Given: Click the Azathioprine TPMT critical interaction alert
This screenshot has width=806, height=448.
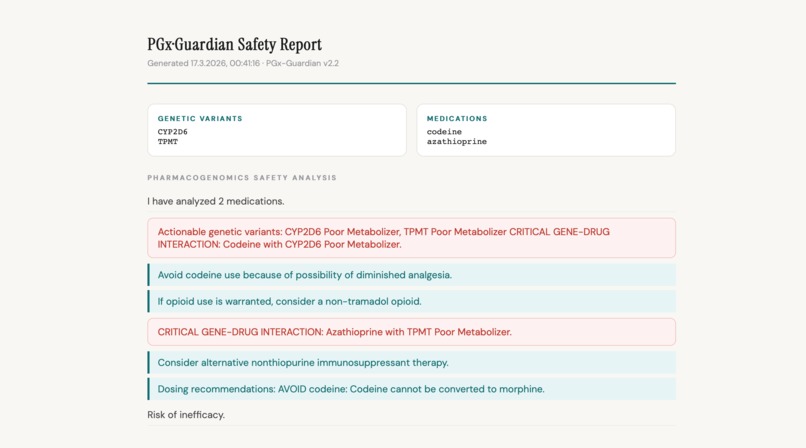Looking at the screenshot, I should click(411, 332).
